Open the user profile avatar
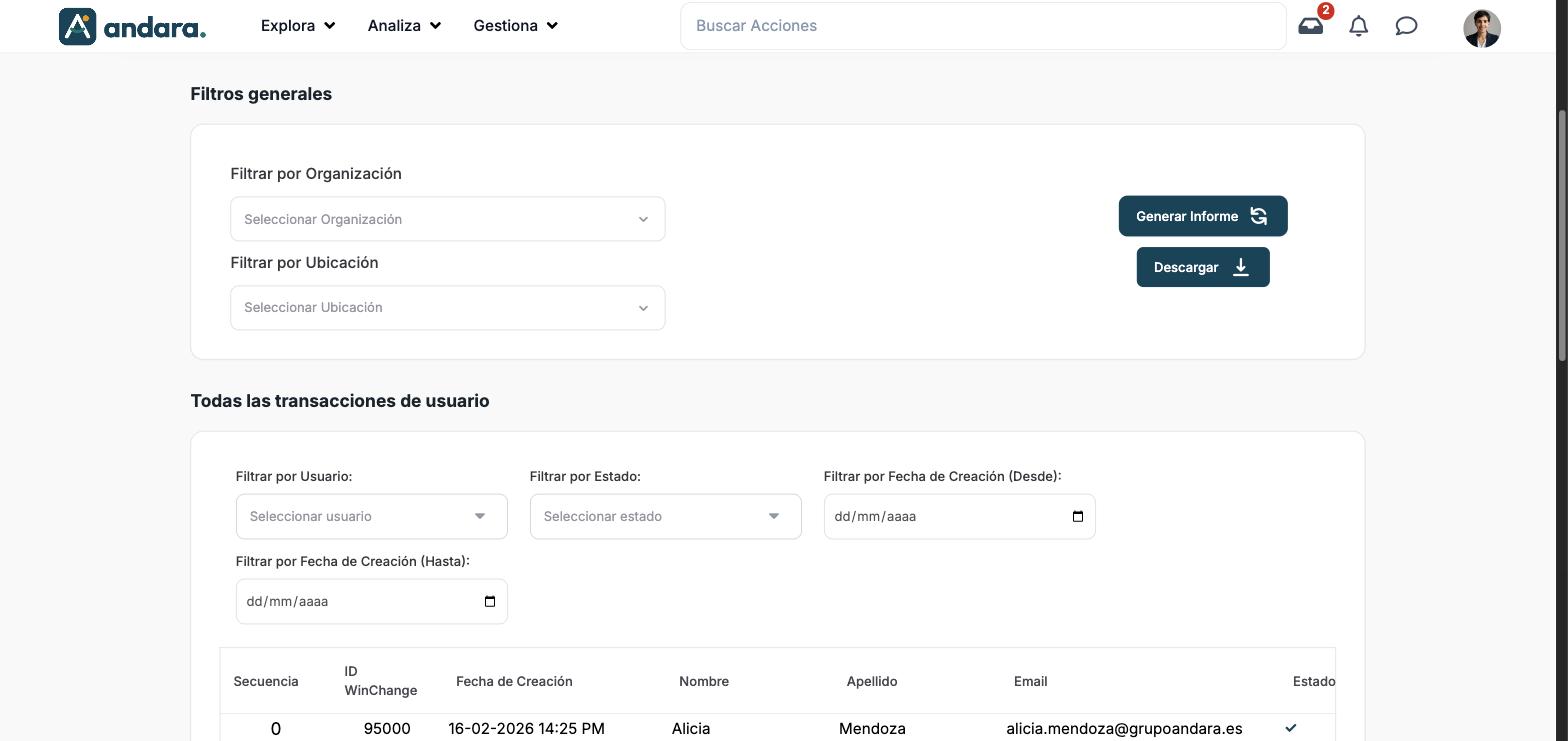 click(x=1482, y=28)
